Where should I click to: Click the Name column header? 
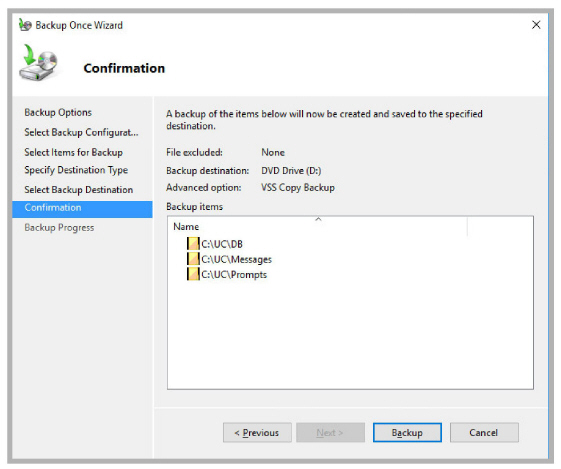[x=318, y=226]
